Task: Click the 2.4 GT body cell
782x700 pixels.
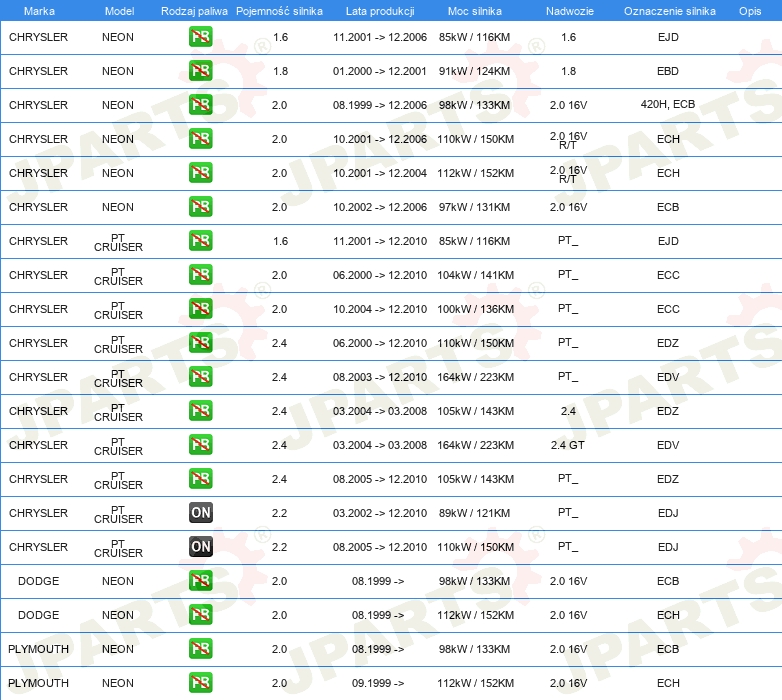Action: pos(568,445)
